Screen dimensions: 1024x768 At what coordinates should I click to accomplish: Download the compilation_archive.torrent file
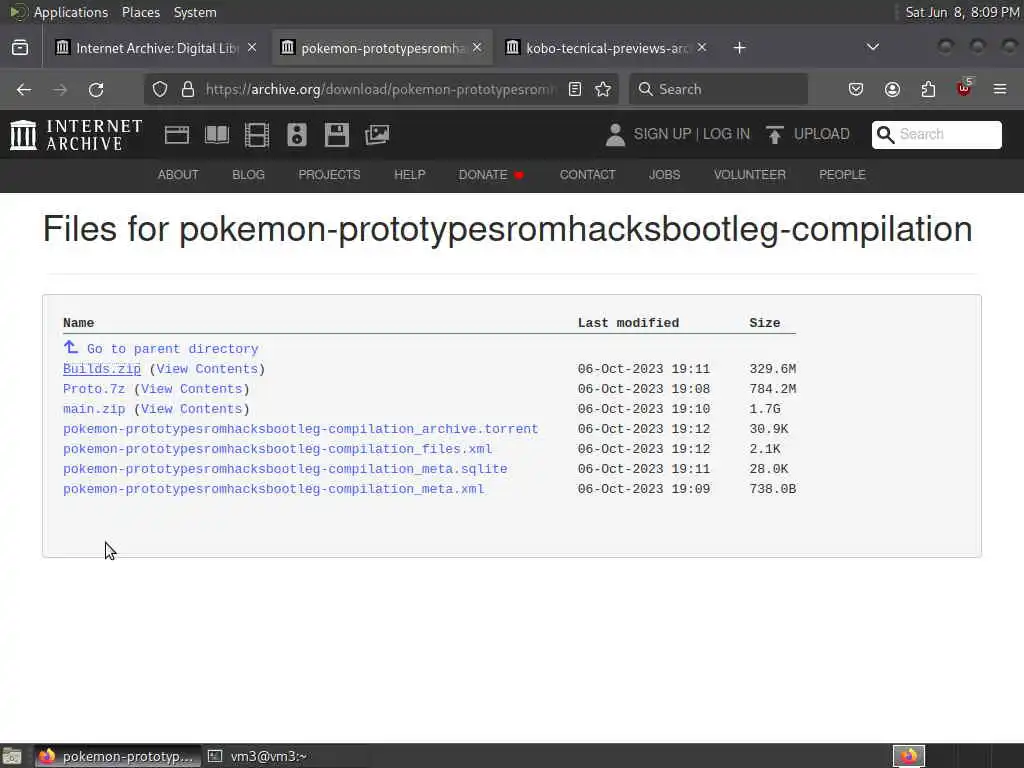tap(300, 429)
